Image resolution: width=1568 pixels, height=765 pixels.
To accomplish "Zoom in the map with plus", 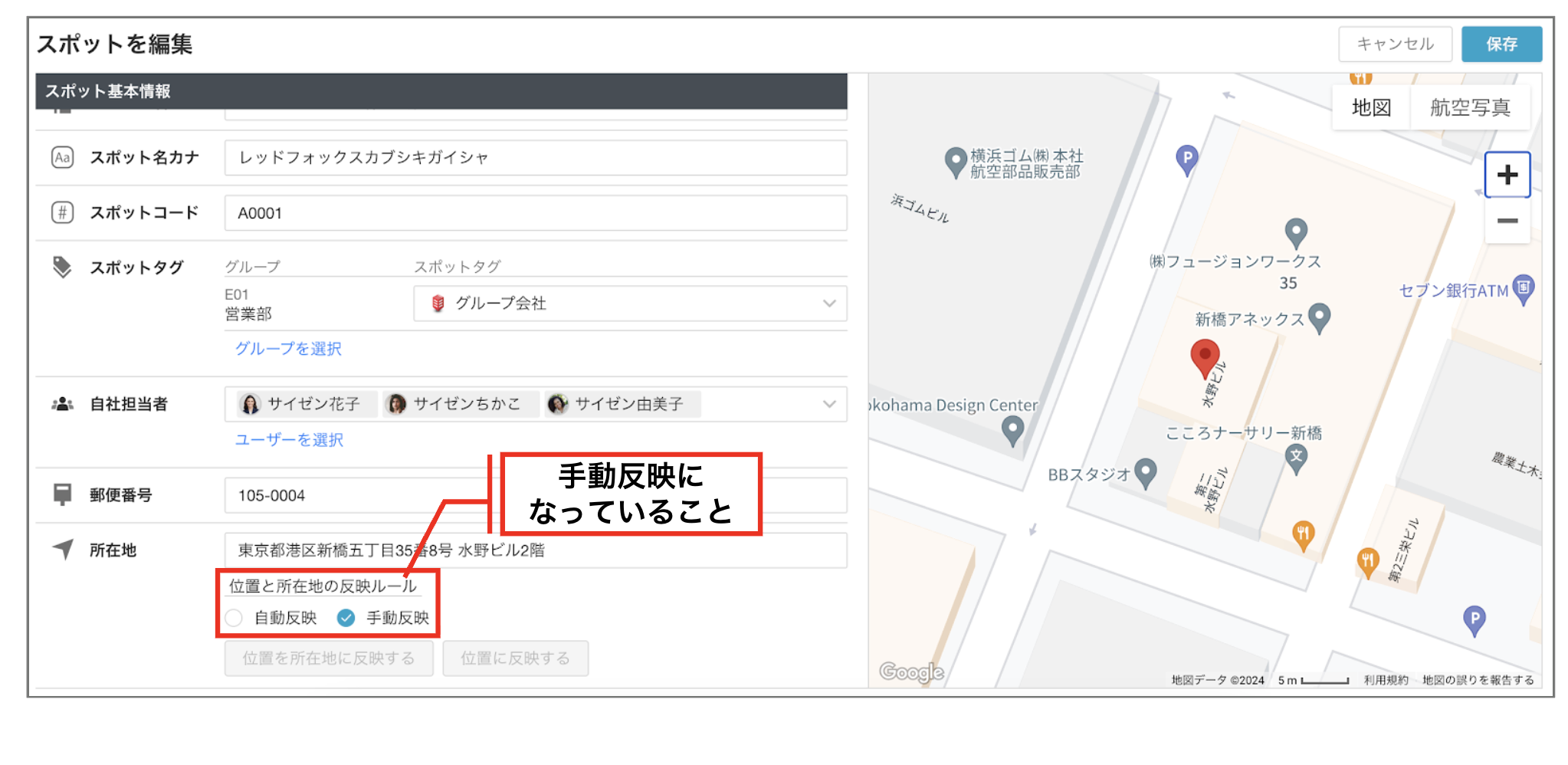I will (1507, 175).
